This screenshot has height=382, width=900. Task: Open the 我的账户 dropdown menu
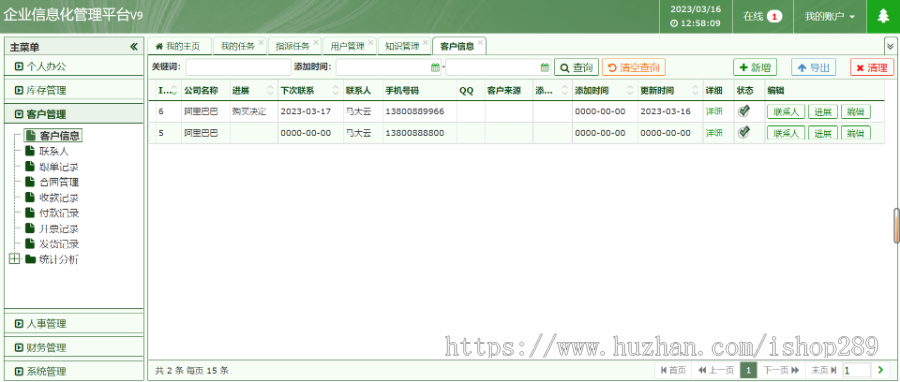[x=829, y=17]
